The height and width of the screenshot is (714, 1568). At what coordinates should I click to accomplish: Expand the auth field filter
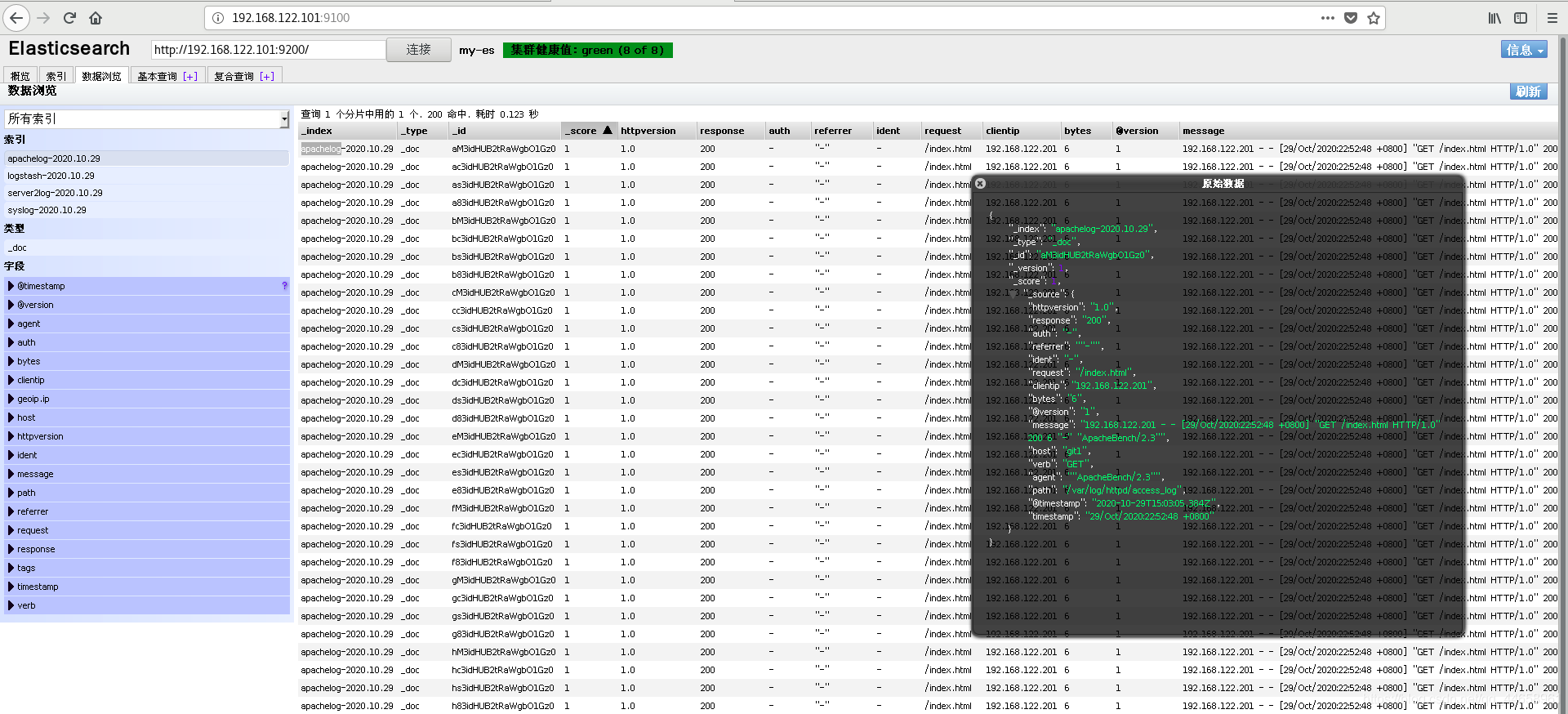coord(147,342)
